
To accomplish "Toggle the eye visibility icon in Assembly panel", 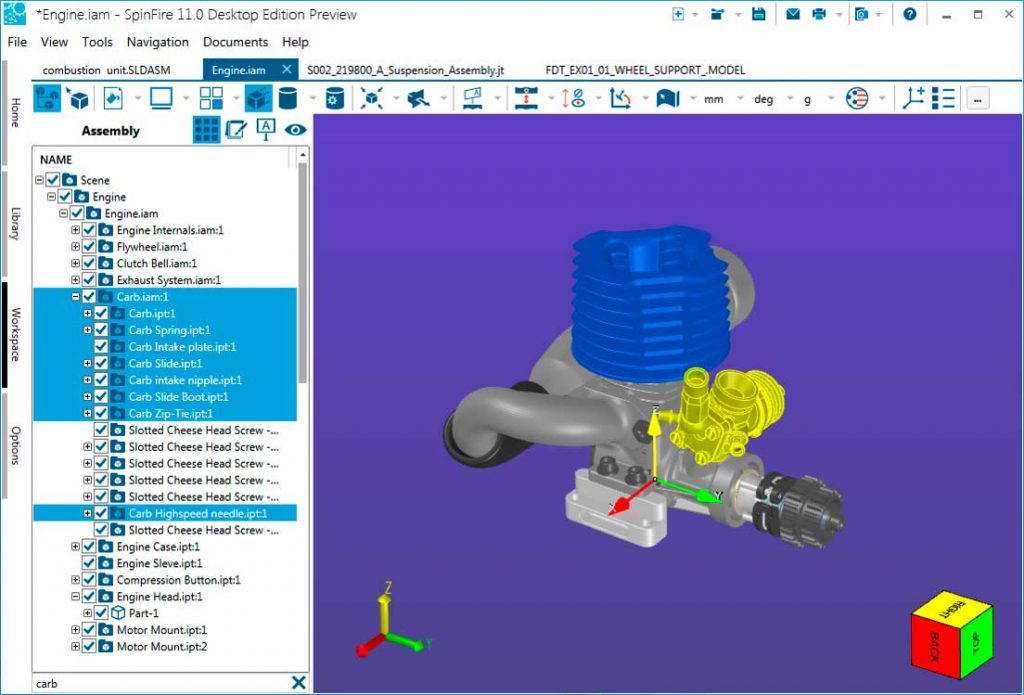I will tap(295, 129).
